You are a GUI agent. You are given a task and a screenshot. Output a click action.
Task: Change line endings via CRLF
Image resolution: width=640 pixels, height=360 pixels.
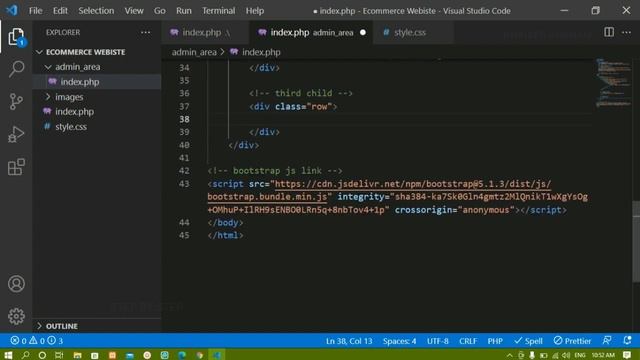468,340
